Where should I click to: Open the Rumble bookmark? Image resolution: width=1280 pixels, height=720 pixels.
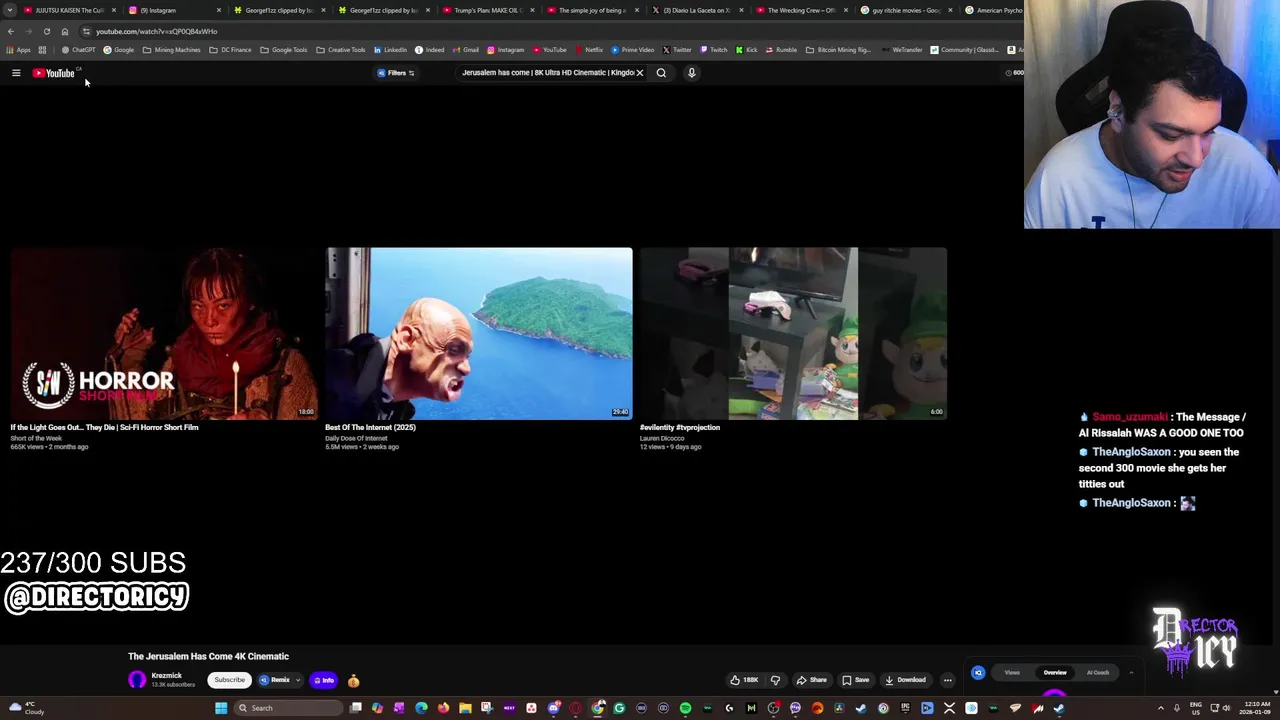click(x=781, y=50)
